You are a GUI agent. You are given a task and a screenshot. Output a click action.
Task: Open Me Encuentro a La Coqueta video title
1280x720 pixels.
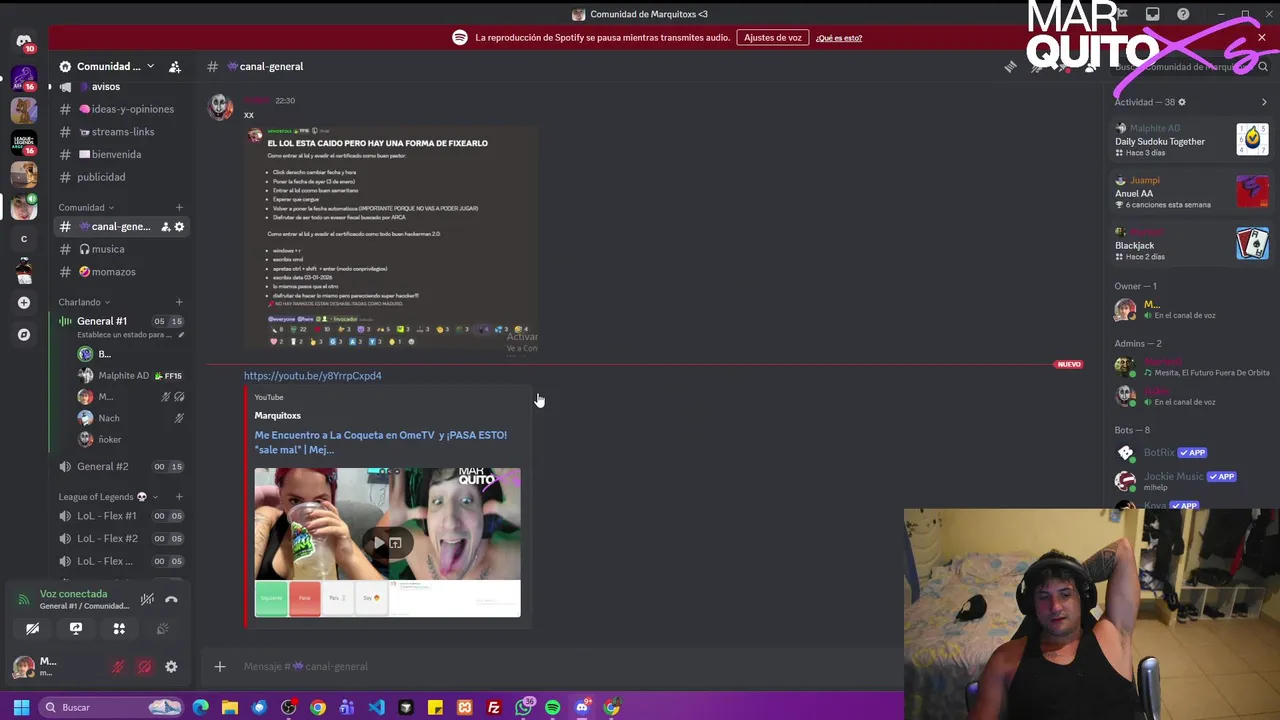click(380, 442)
